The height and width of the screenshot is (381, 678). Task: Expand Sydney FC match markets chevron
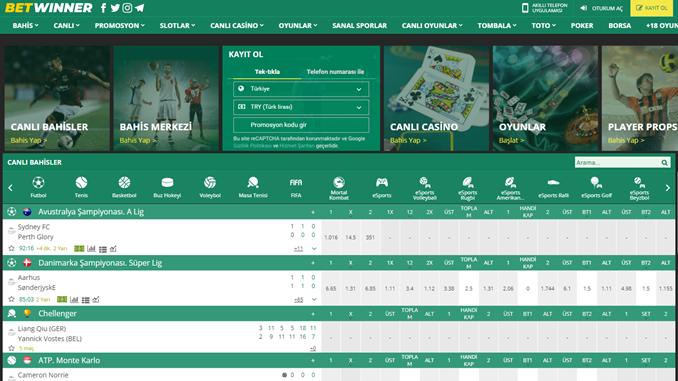click(x=314, y=249)
